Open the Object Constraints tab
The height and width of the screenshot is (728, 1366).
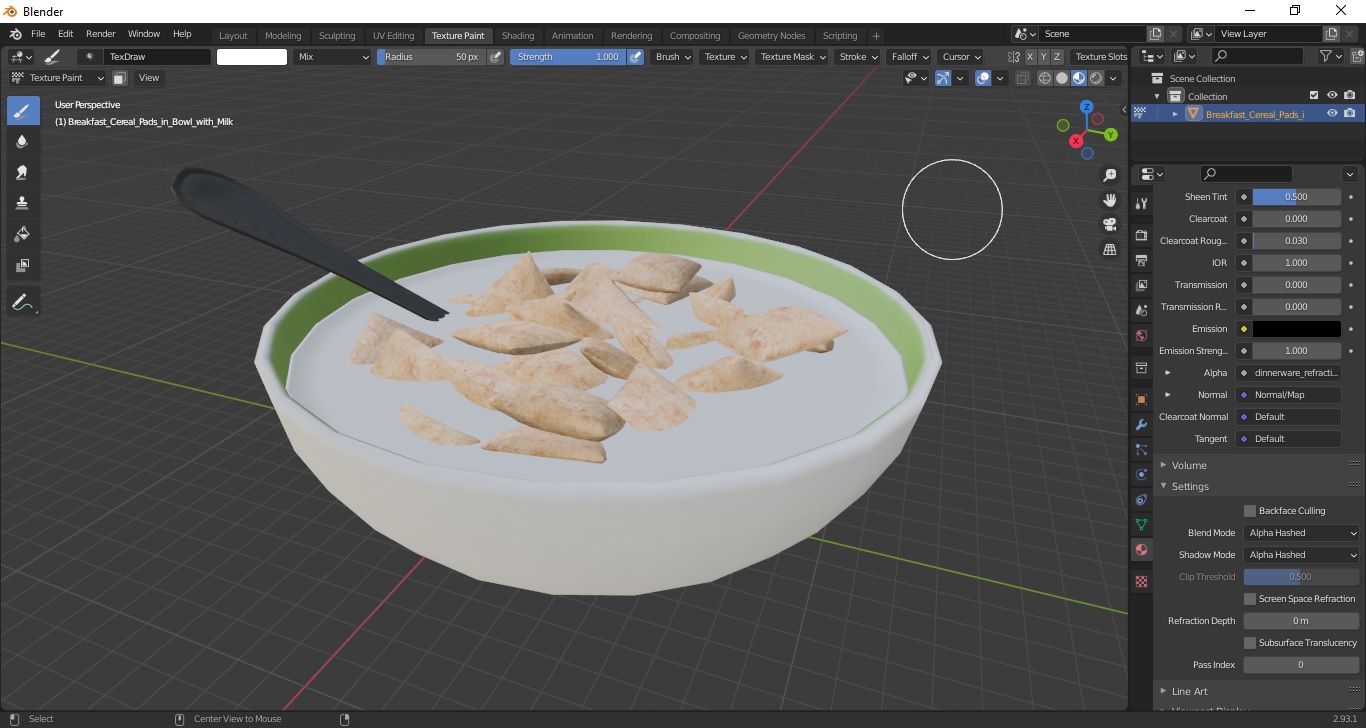tap(1141, 499)
